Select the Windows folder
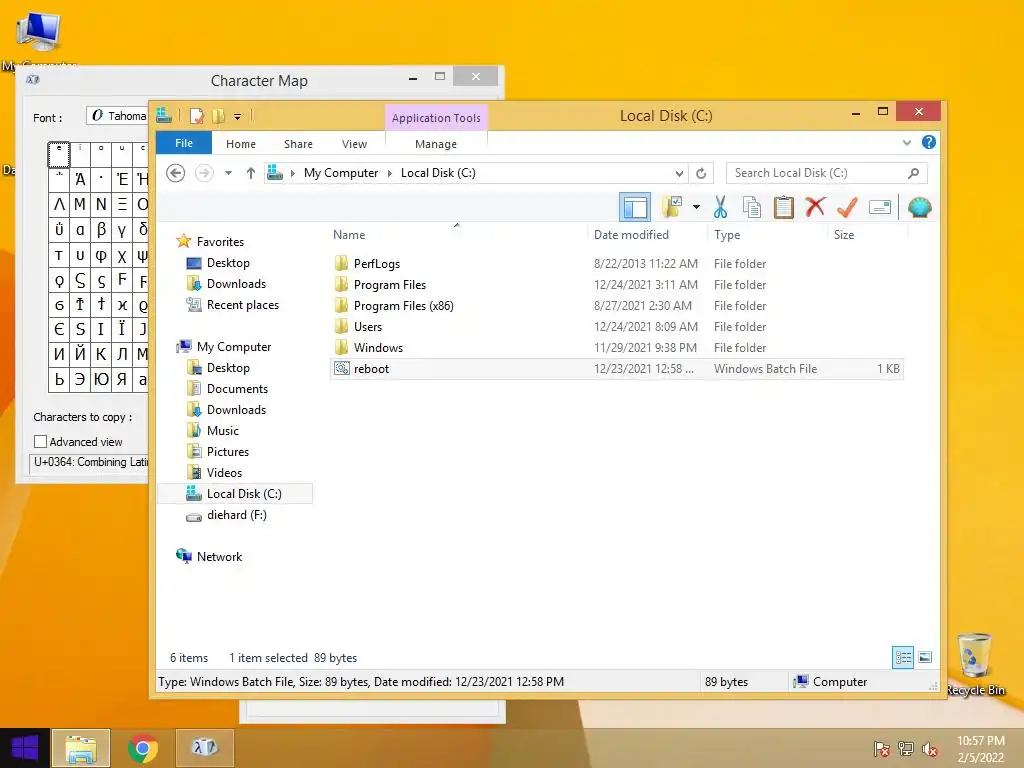The image size is (1024, 768). pos(378,347)
